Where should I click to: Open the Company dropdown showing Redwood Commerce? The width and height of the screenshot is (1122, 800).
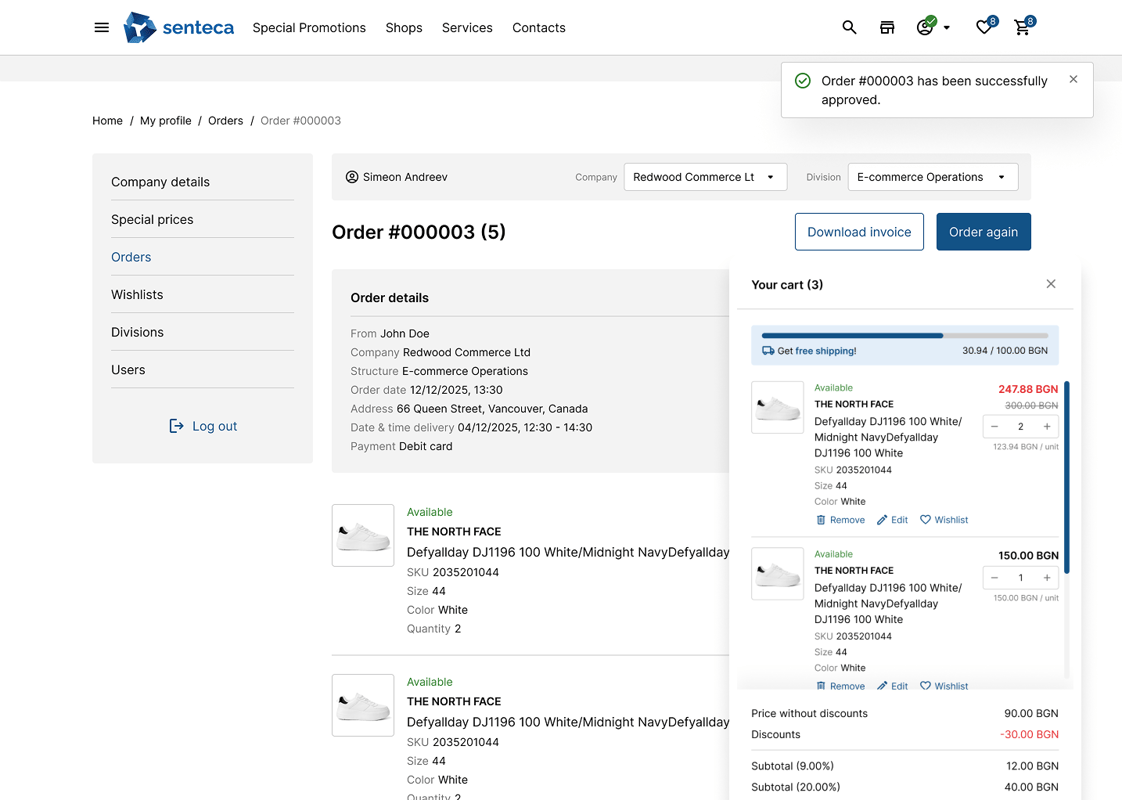click(703, 176)
